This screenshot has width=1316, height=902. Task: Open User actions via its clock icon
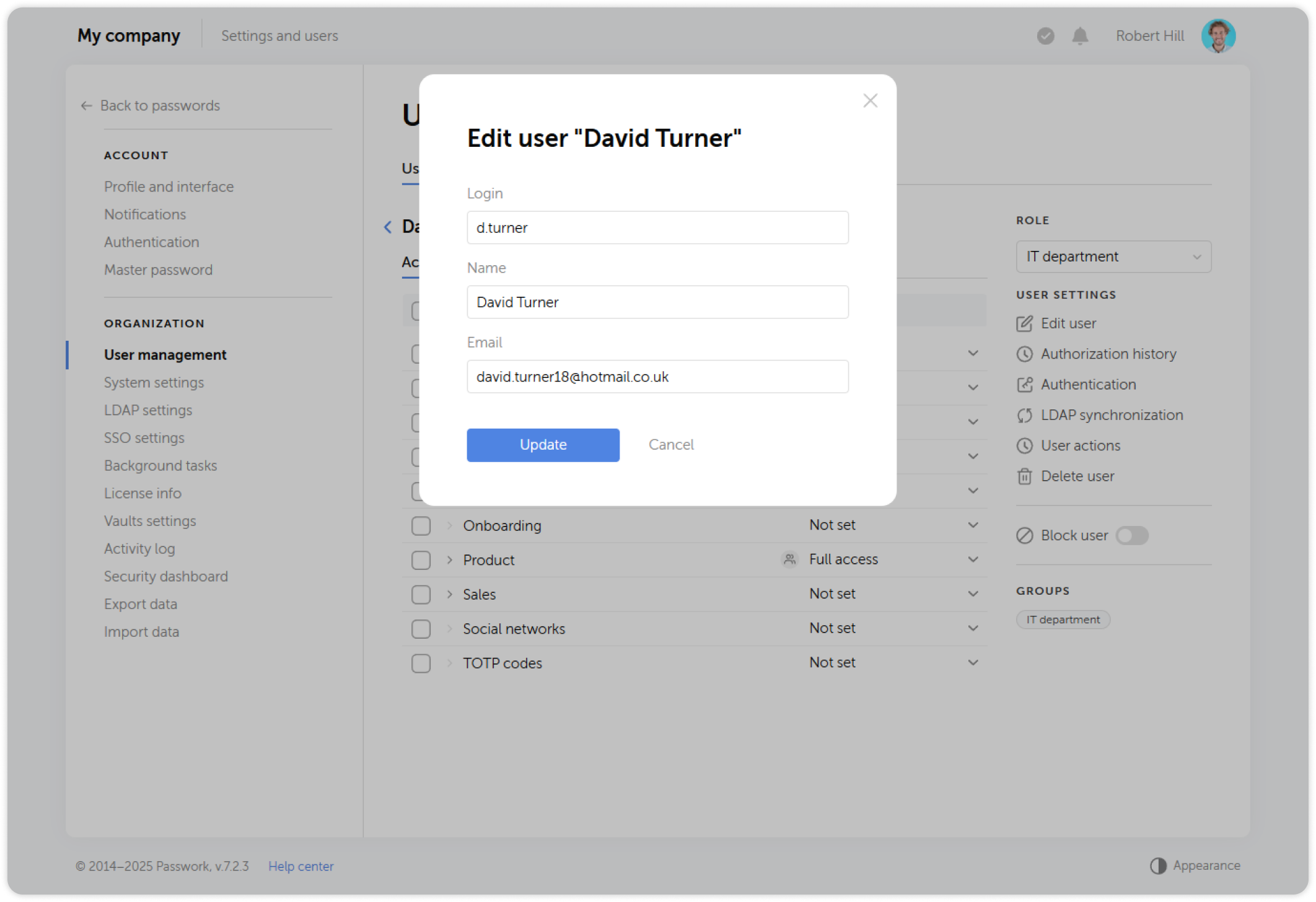coord(1024,445)
